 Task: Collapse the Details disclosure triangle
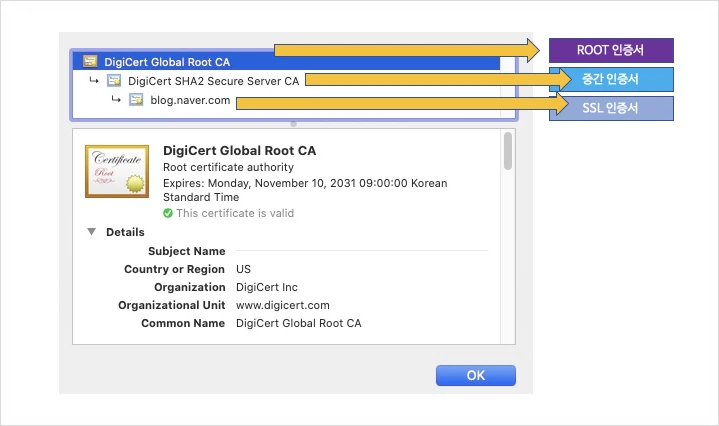92,232
